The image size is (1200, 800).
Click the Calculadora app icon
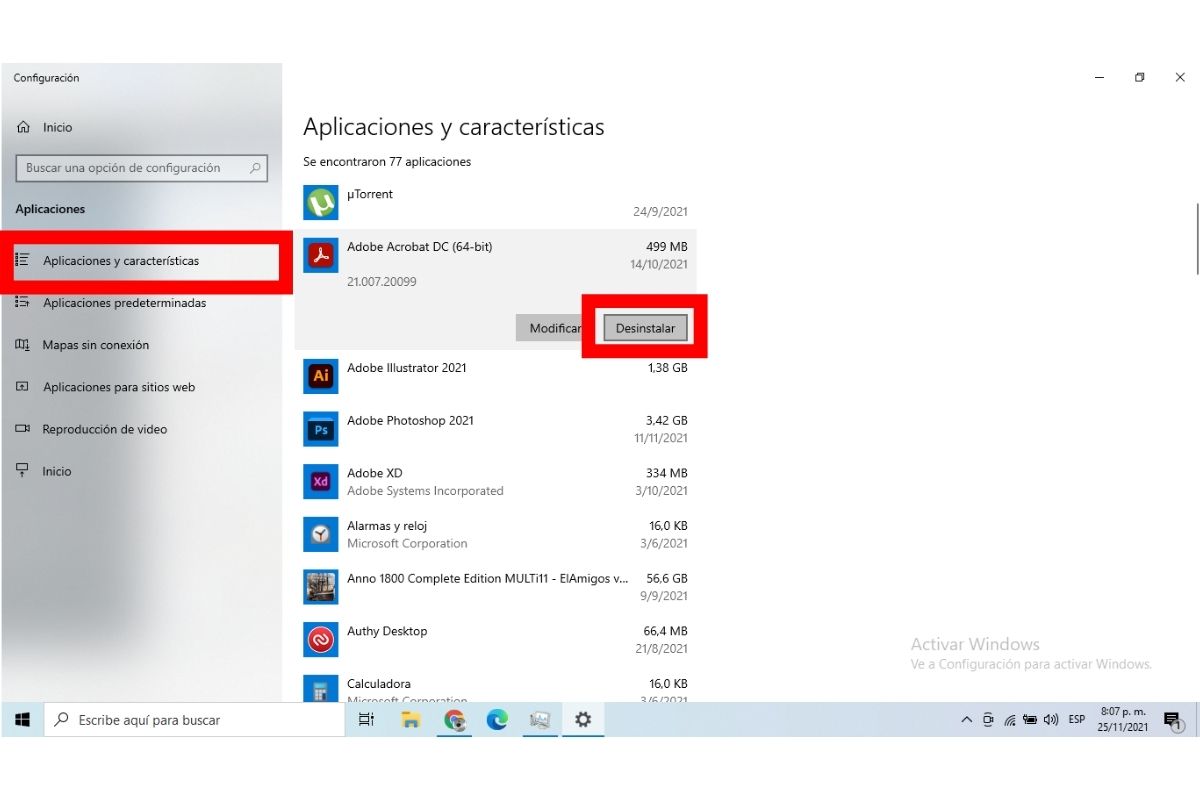tap(321, 688)
